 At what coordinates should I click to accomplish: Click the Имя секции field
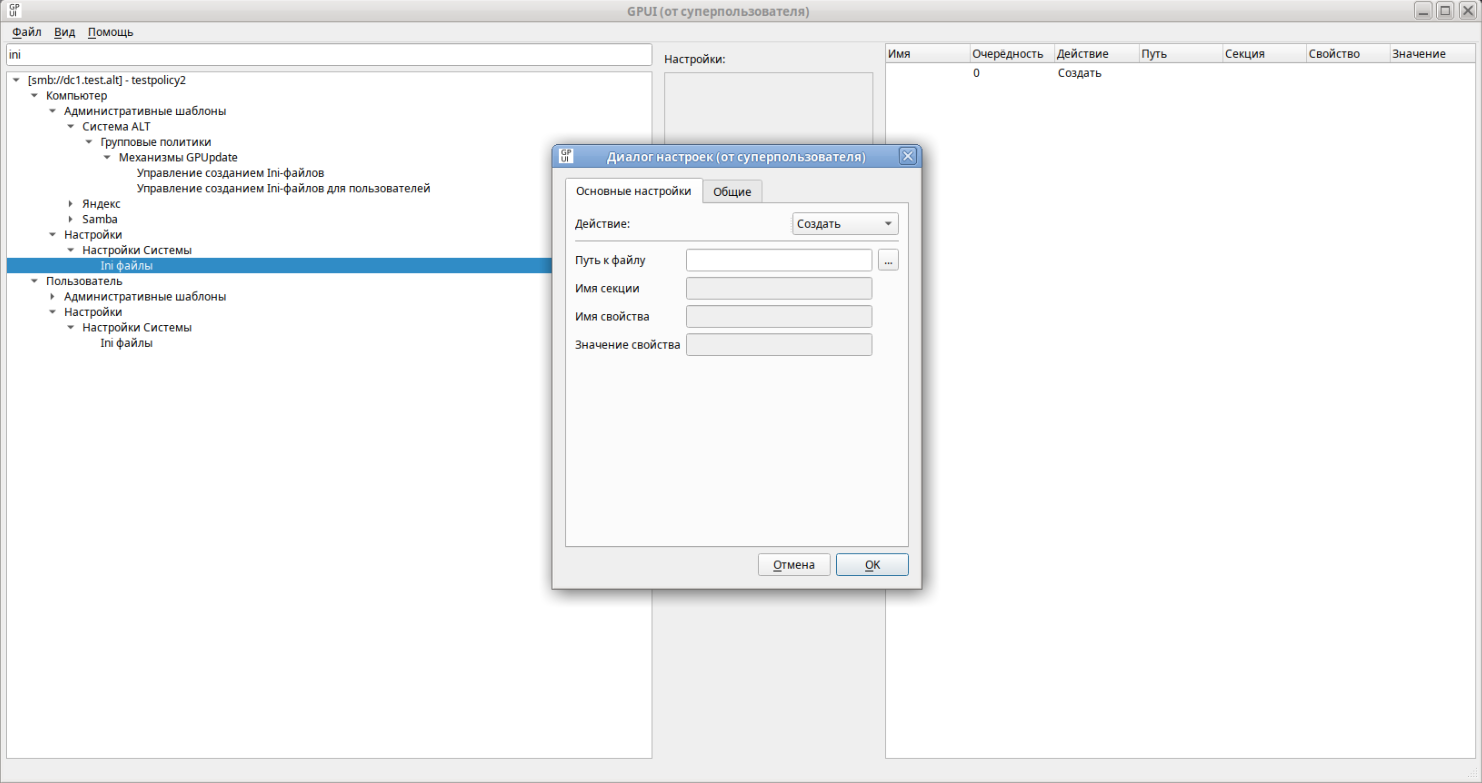click(x=779, y=288)
